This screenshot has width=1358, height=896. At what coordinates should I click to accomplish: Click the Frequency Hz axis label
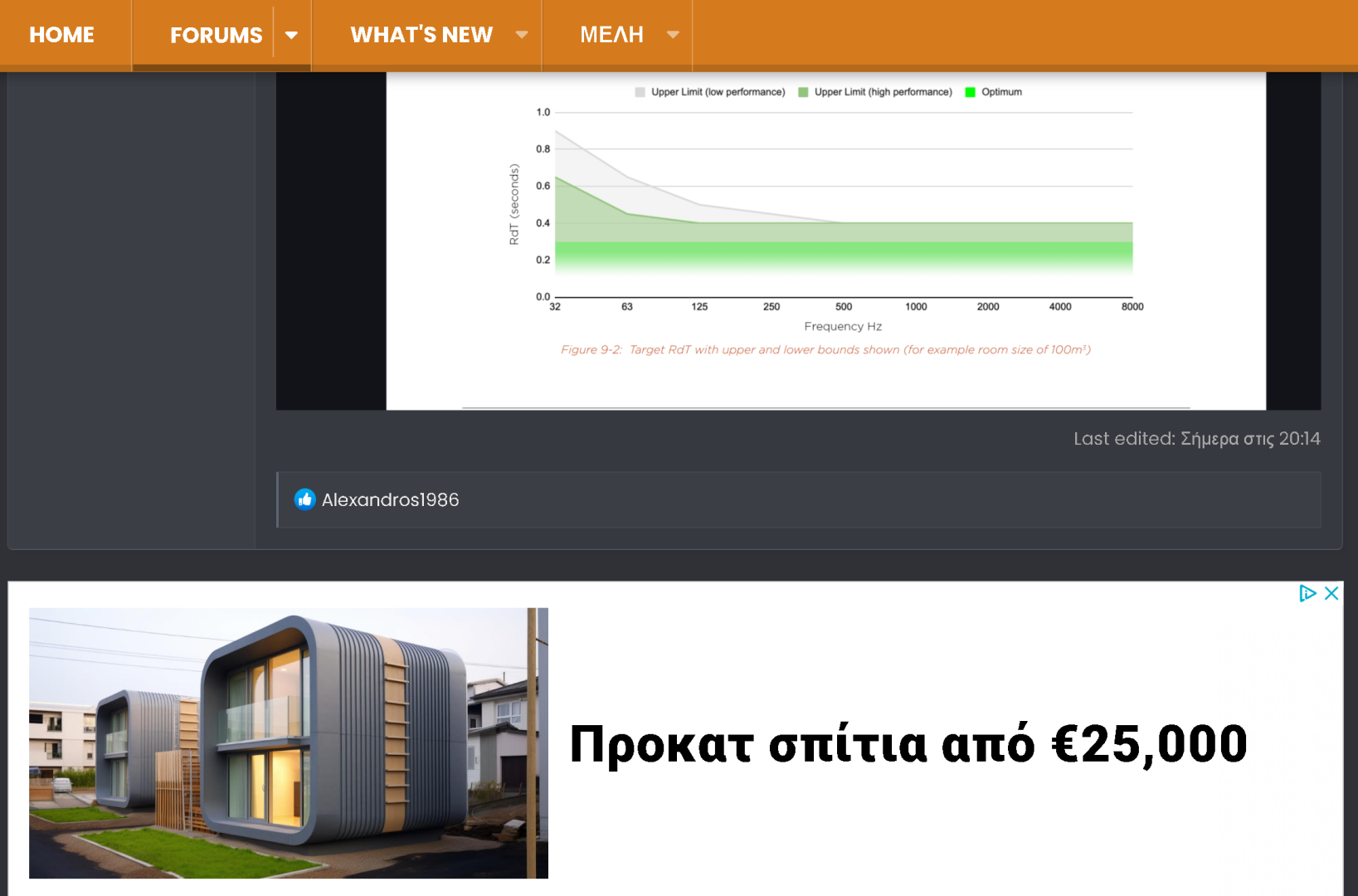coord(843,327)
